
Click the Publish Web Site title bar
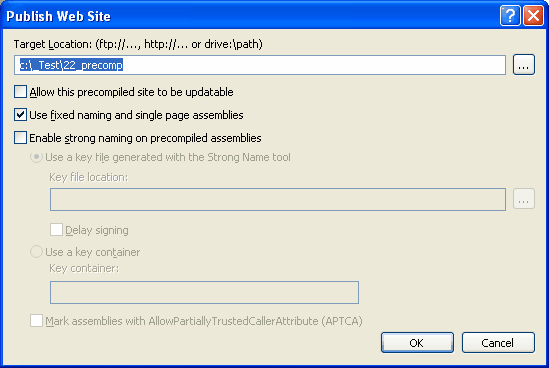[245, 16]
